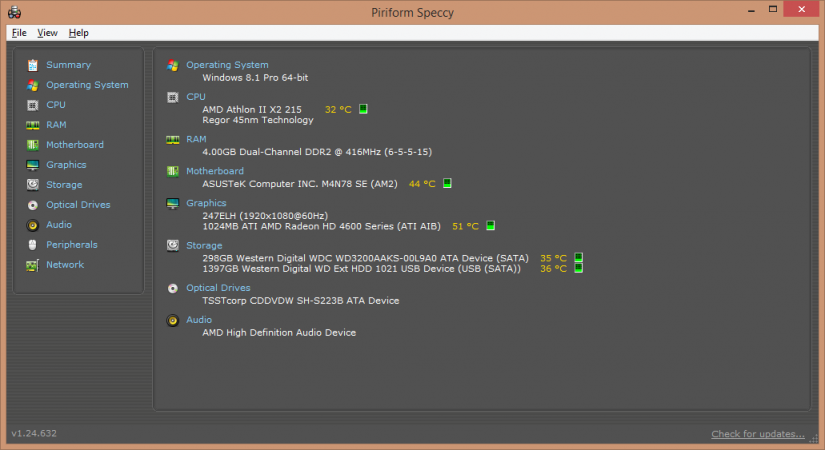Open the CPU section from sidebar
Screen dimensions: 825x450
[x=56, y=105]
